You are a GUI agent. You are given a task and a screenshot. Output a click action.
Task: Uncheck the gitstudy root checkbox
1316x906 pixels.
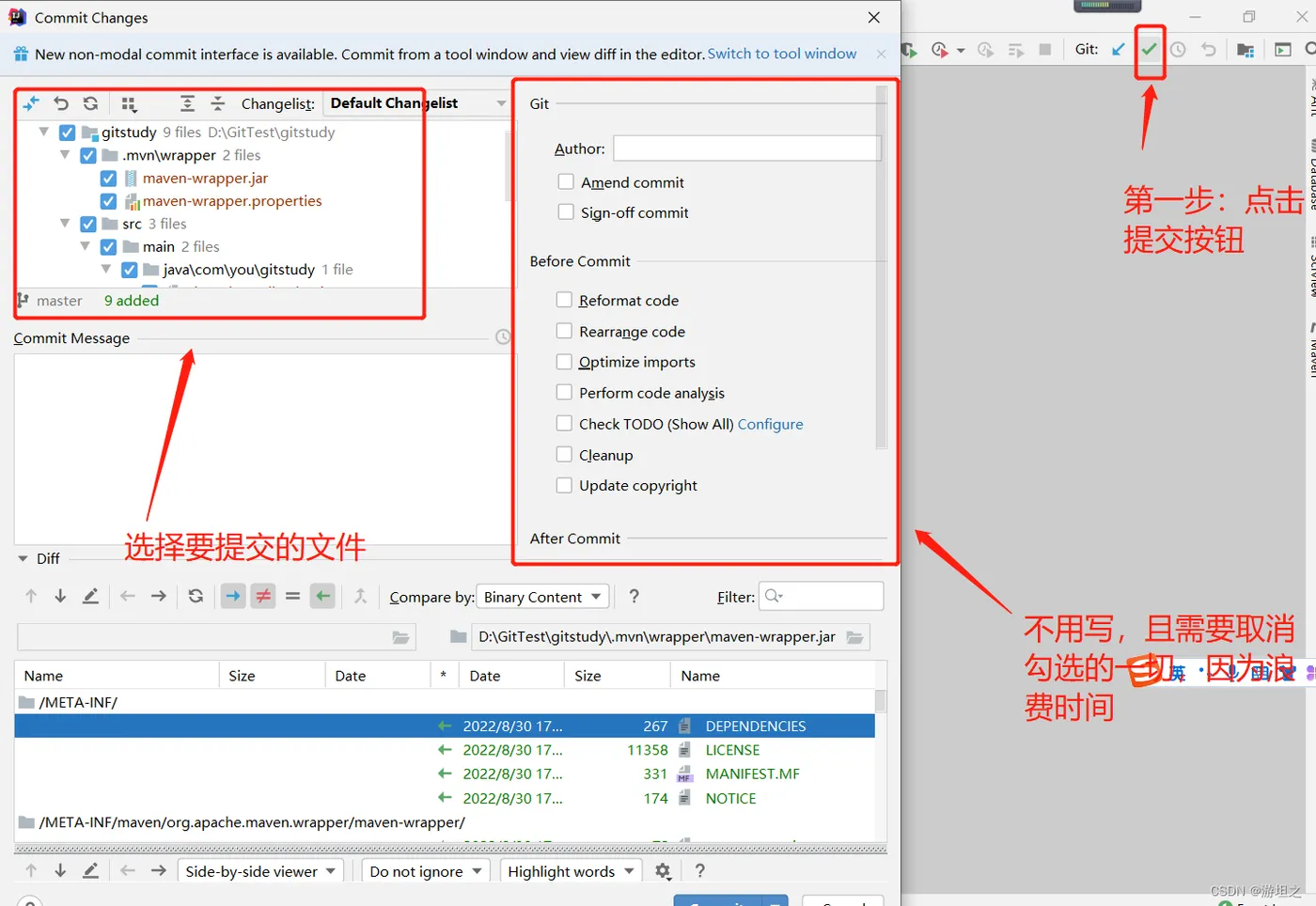pyautogui.click(x=68, y=133)
